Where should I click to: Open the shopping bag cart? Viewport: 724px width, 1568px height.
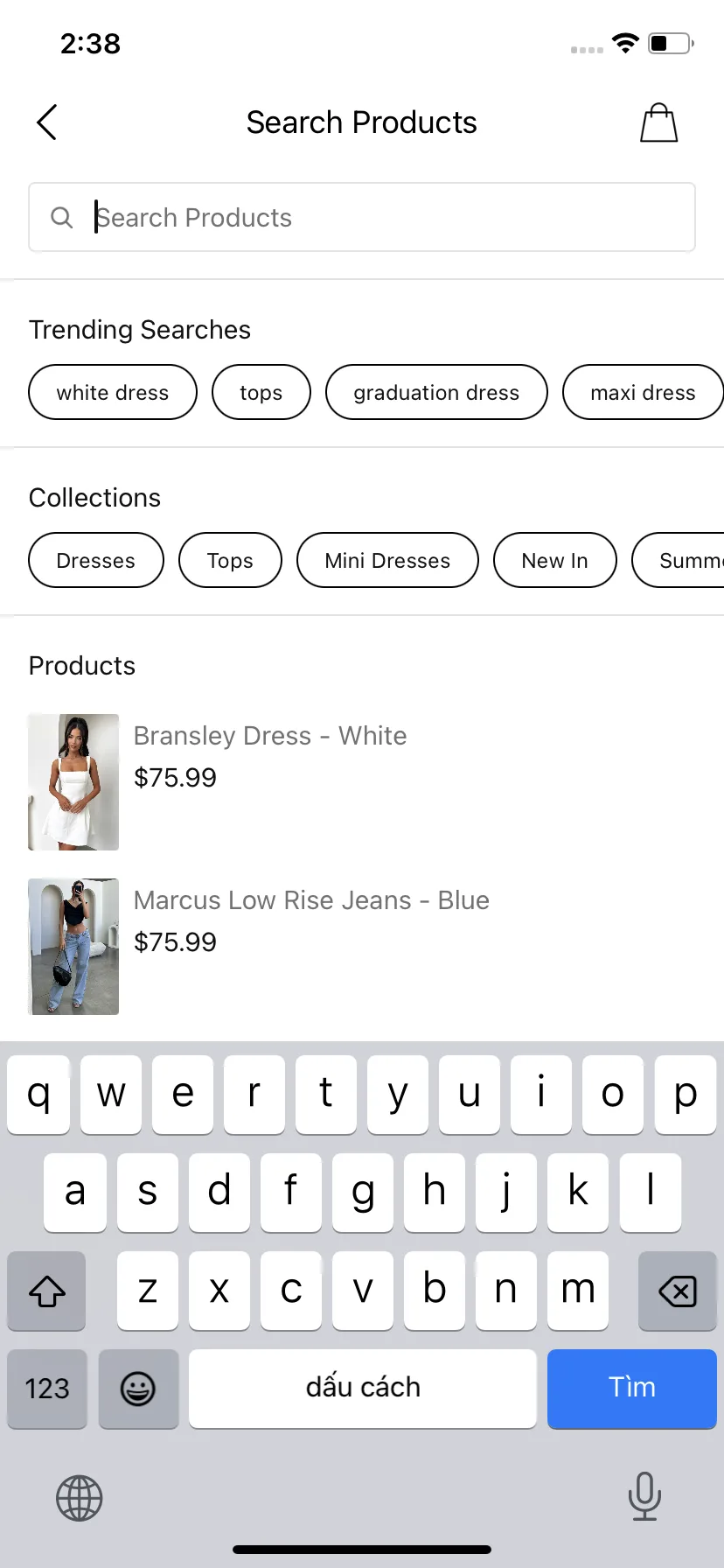(659, 122)
